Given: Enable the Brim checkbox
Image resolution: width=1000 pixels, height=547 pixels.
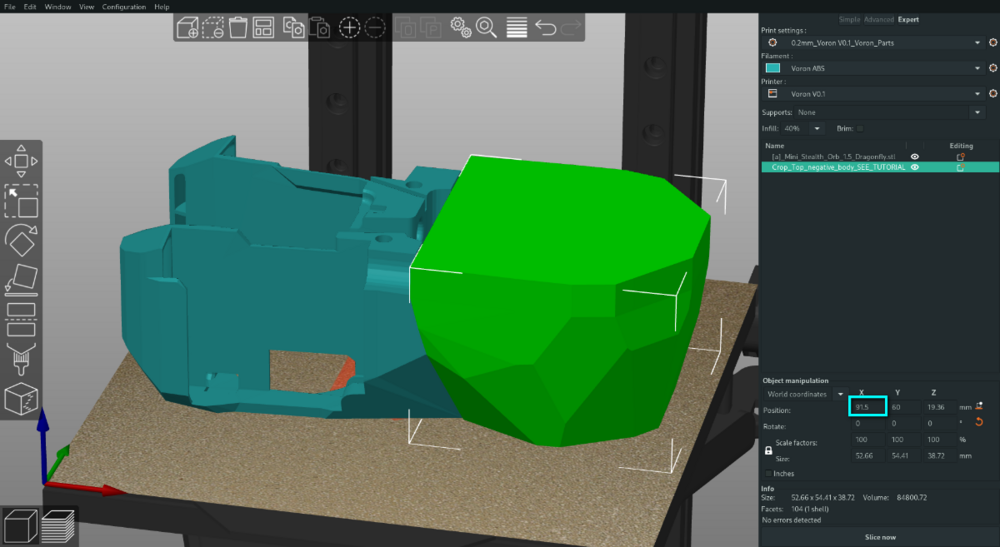Looking at the screenshot, I should point(860,128).
